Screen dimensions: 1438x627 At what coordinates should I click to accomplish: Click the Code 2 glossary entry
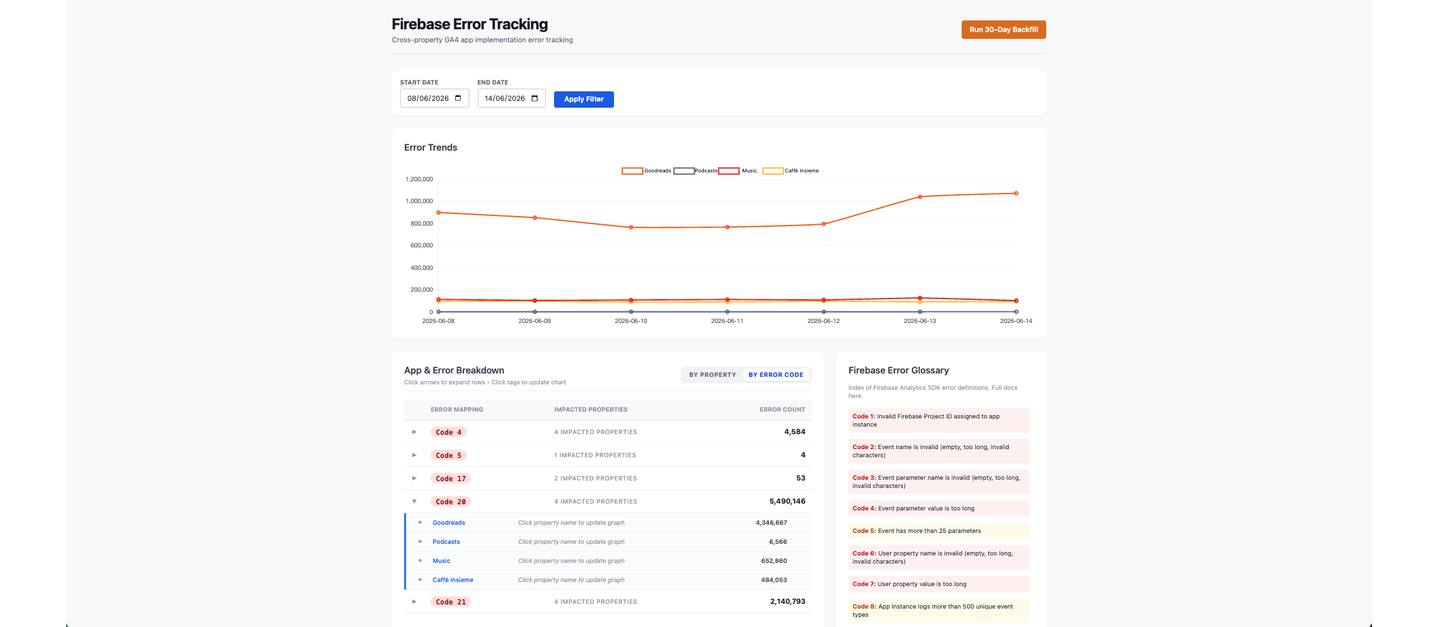pyautogui.click(x=938, y=451)
